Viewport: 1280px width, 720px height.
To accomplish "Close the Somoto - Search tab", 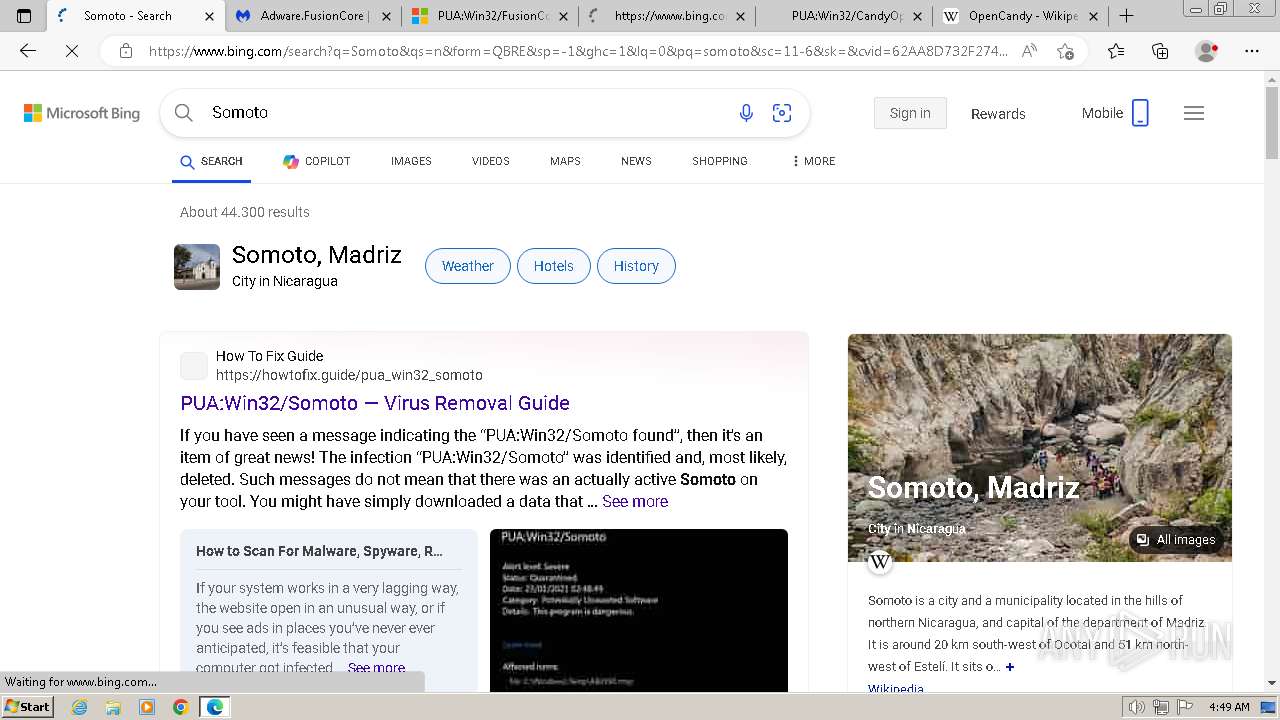I will pos(209,16).
